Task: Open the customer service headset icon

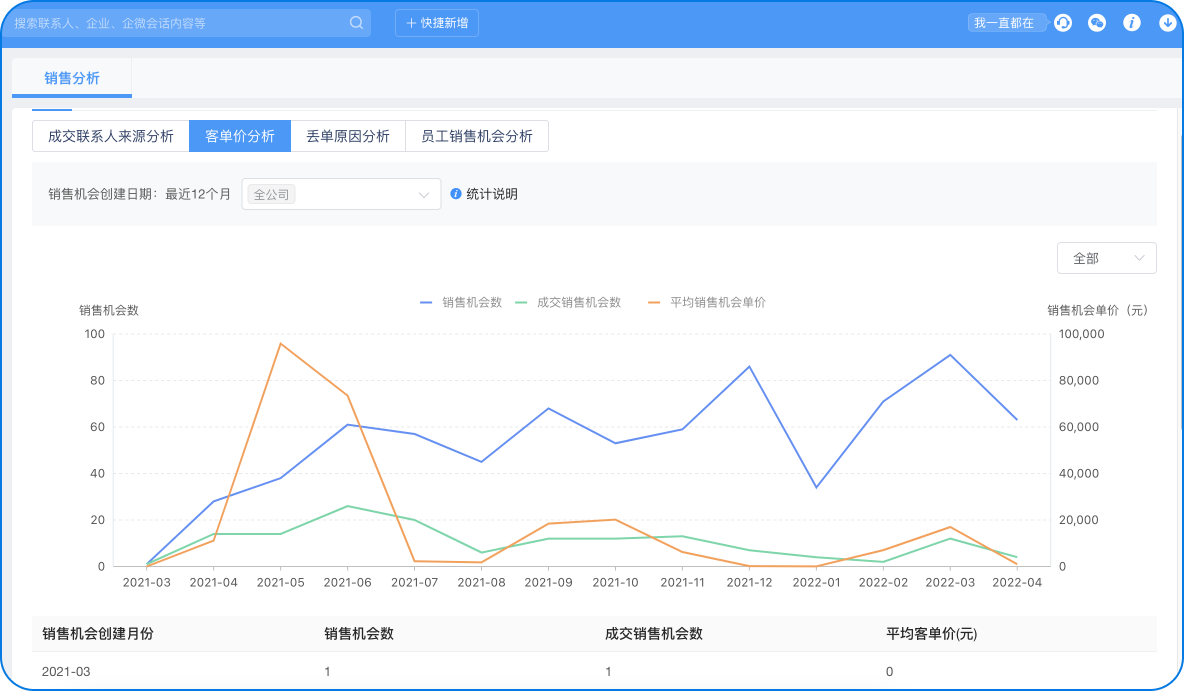Action: tap(1062, 23)
